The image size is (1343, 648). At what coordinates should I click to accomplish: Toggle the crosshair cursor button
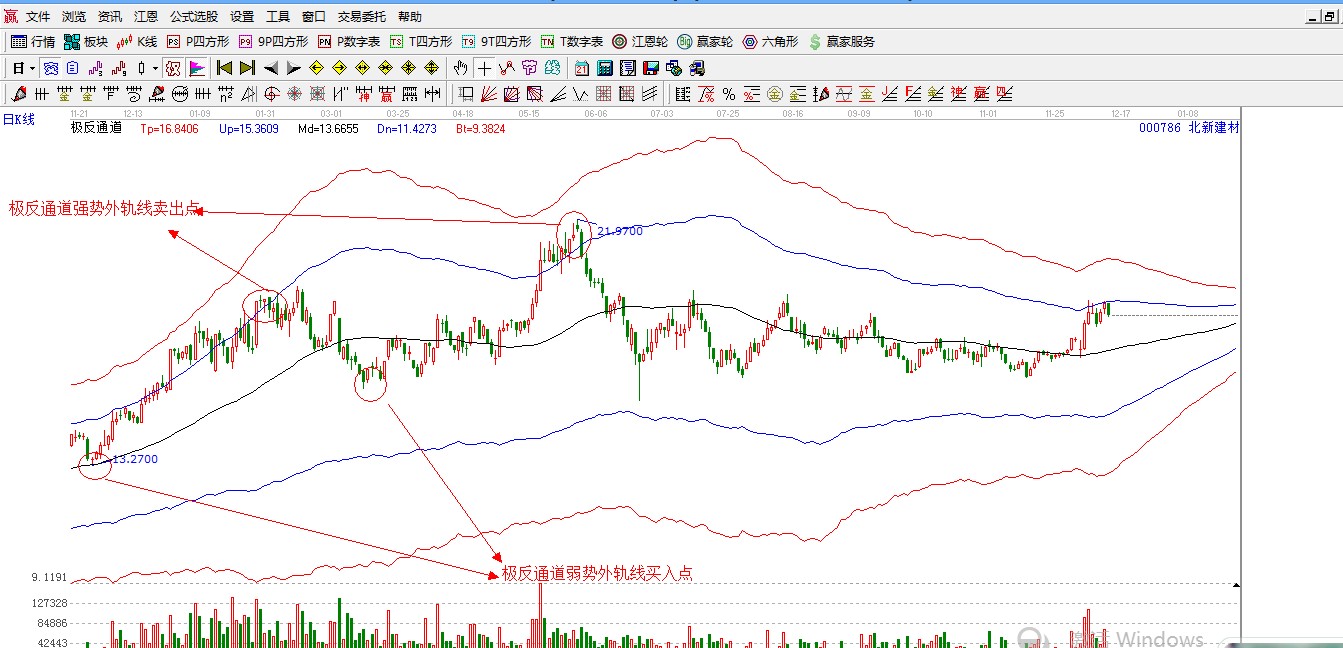point(484,68)
